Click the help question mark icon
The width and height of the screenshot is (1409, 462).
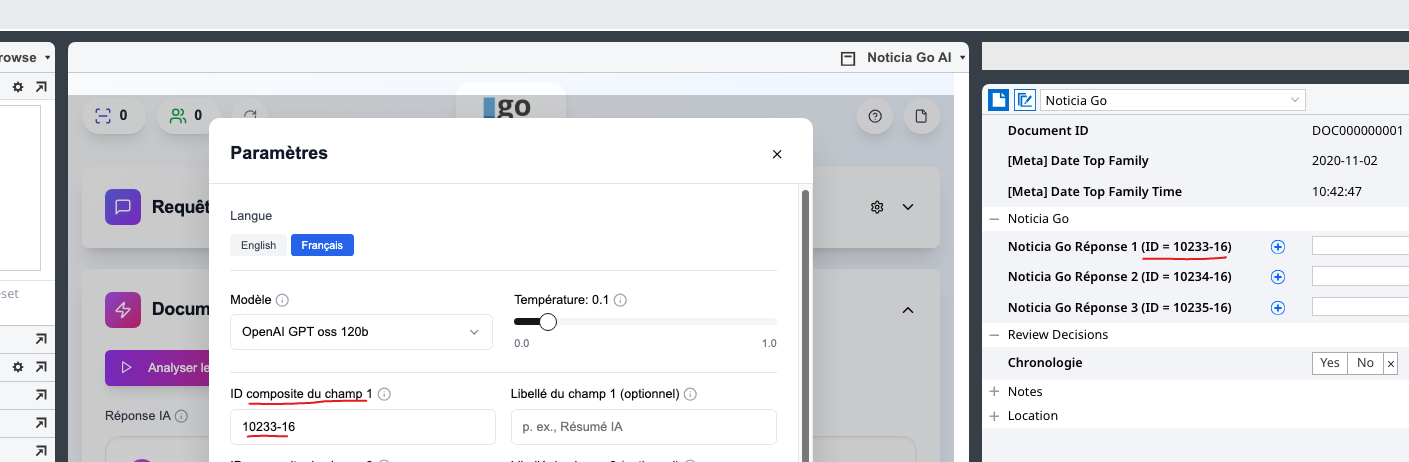(x=875, y=116)
